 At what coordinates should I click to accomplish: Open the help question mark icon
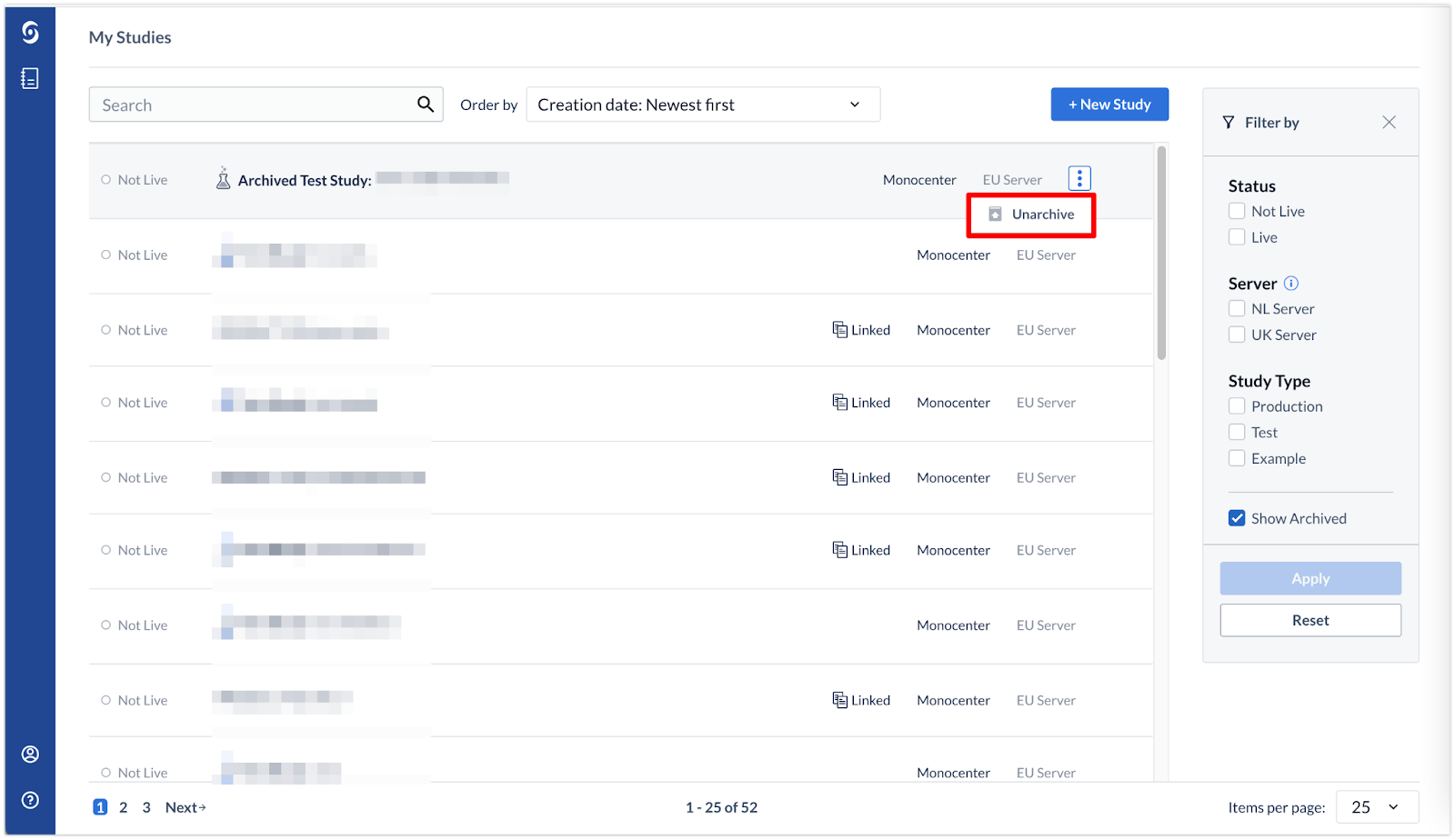tap(30, 800)
